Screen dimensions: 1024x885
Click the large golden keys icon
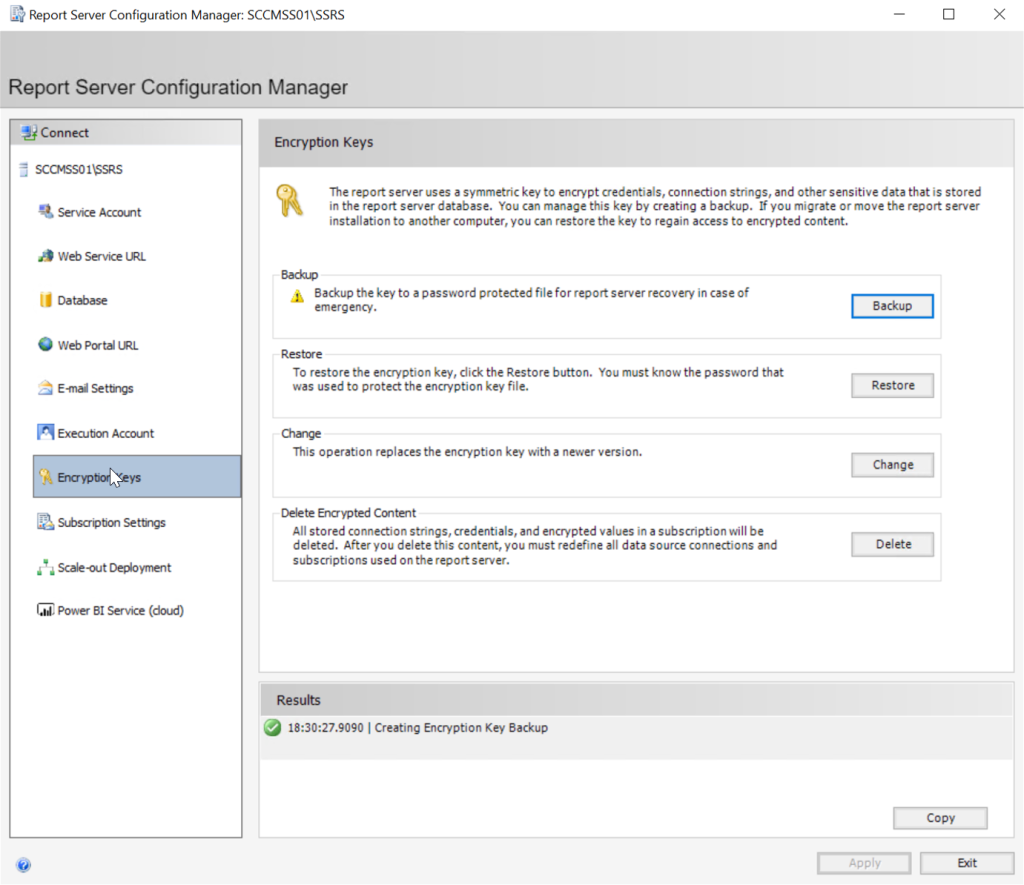[x=289, y=201]
